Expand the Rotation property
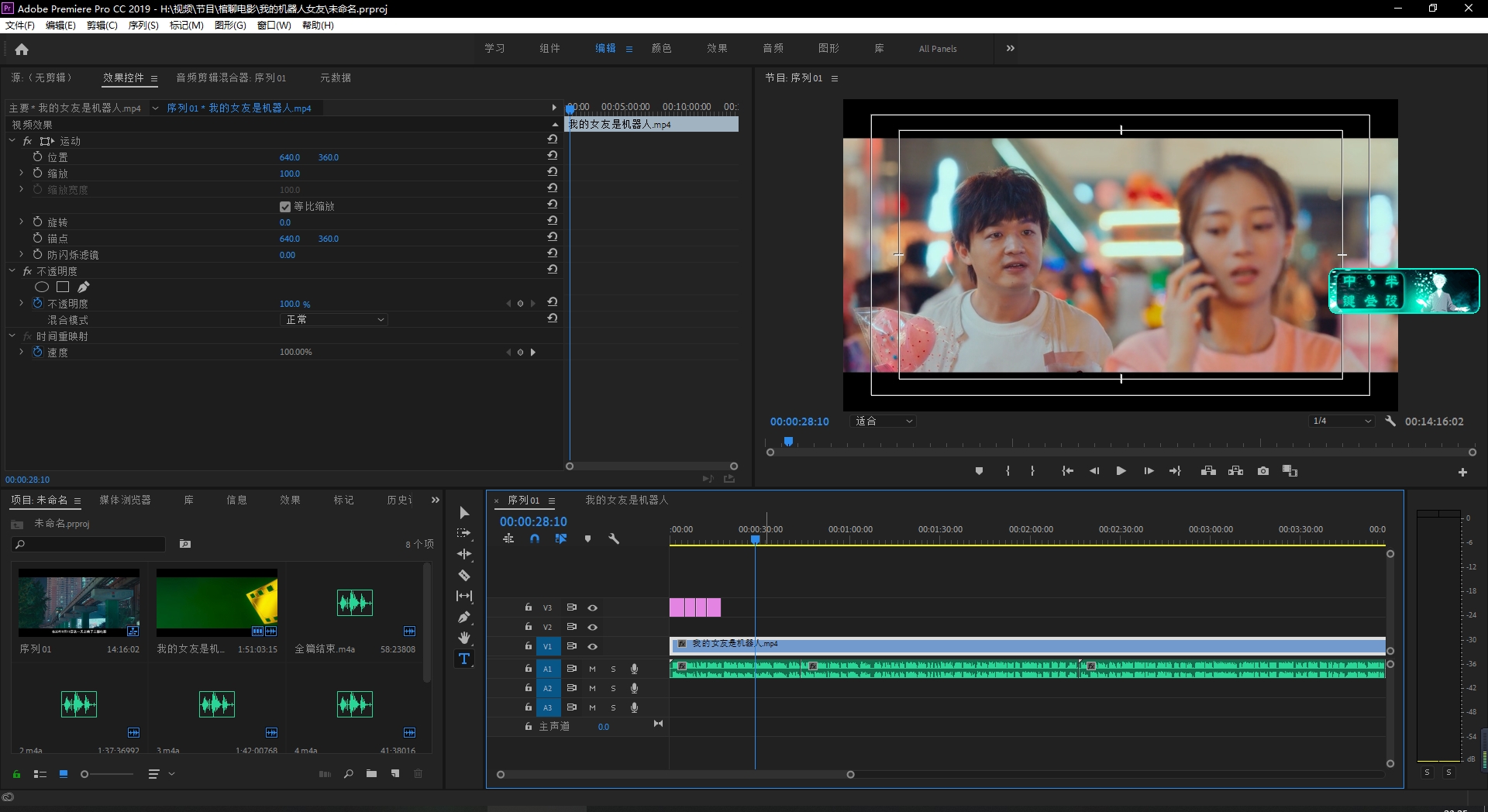 coord(21,222)
